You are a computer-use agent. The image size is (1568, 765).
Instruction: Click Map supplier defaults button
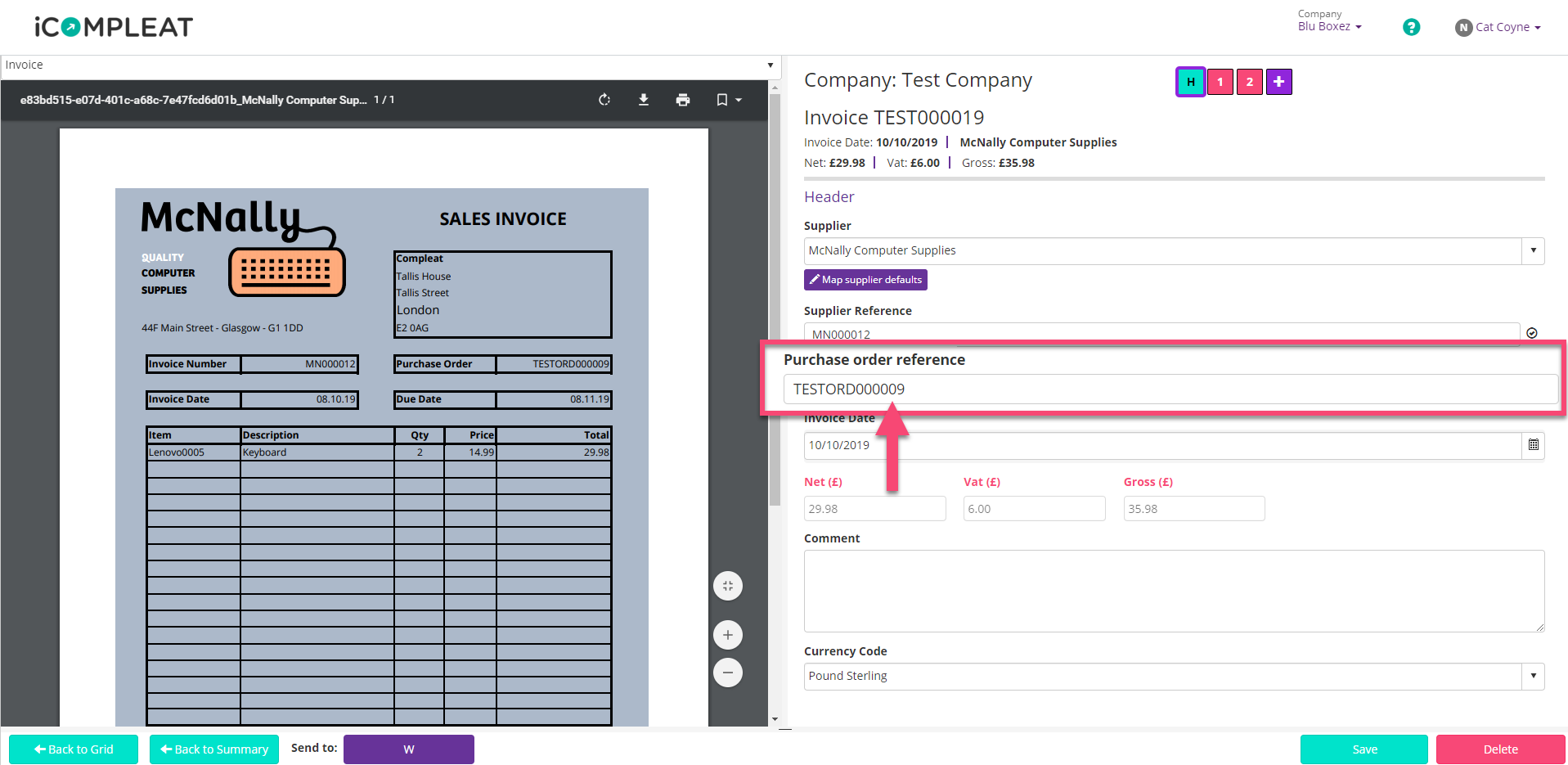tap(865, 280)
